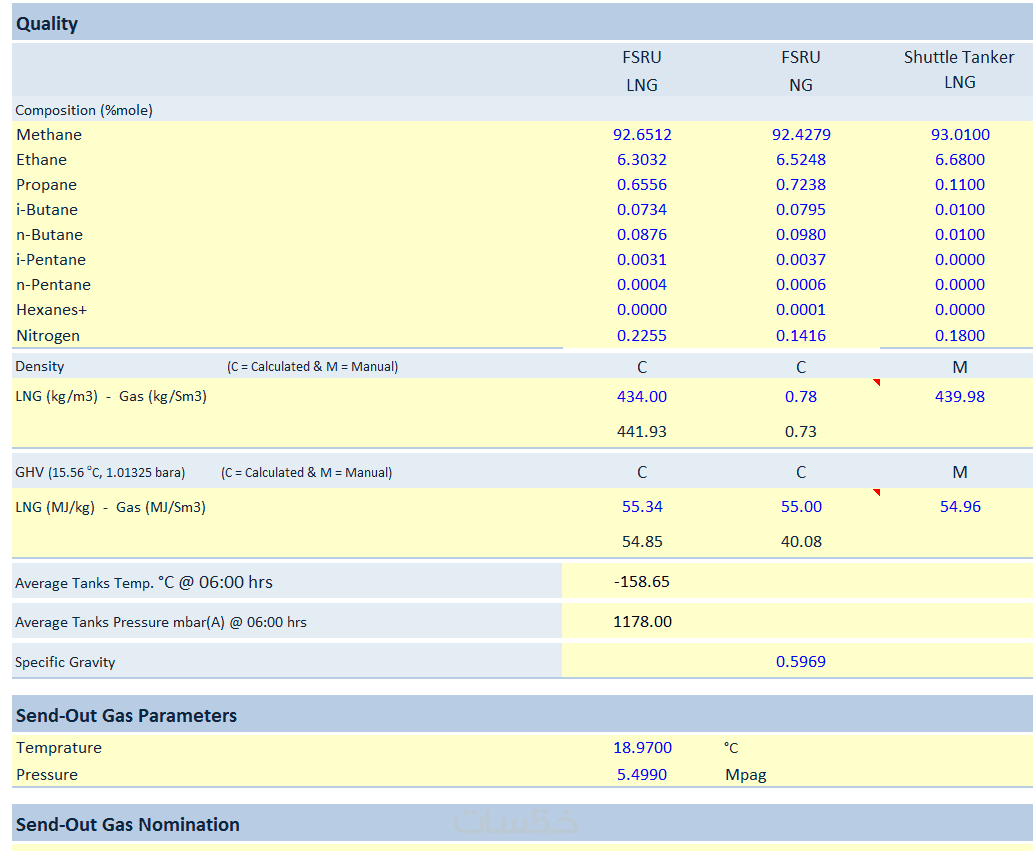Click the Temprature row label
1033x851 pixels.
coord(59,748)
